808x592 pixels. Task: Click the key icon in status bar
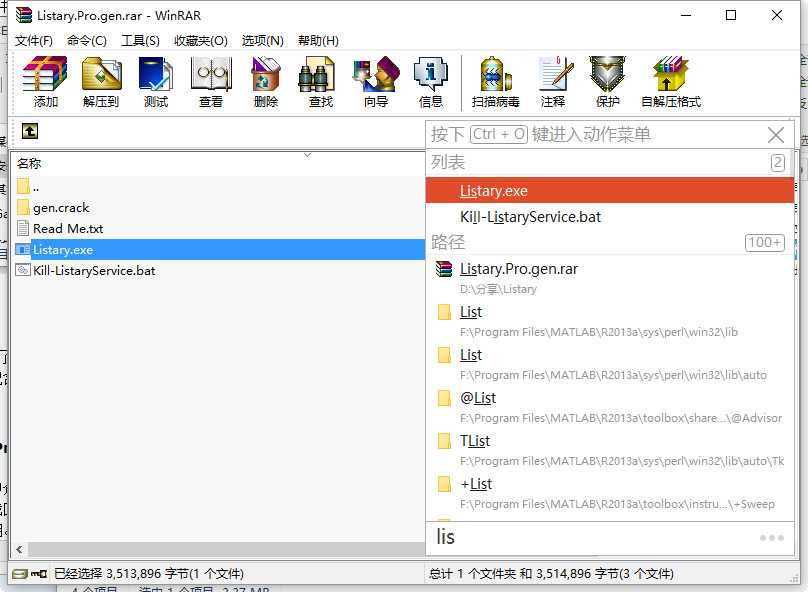coord(39,574)
